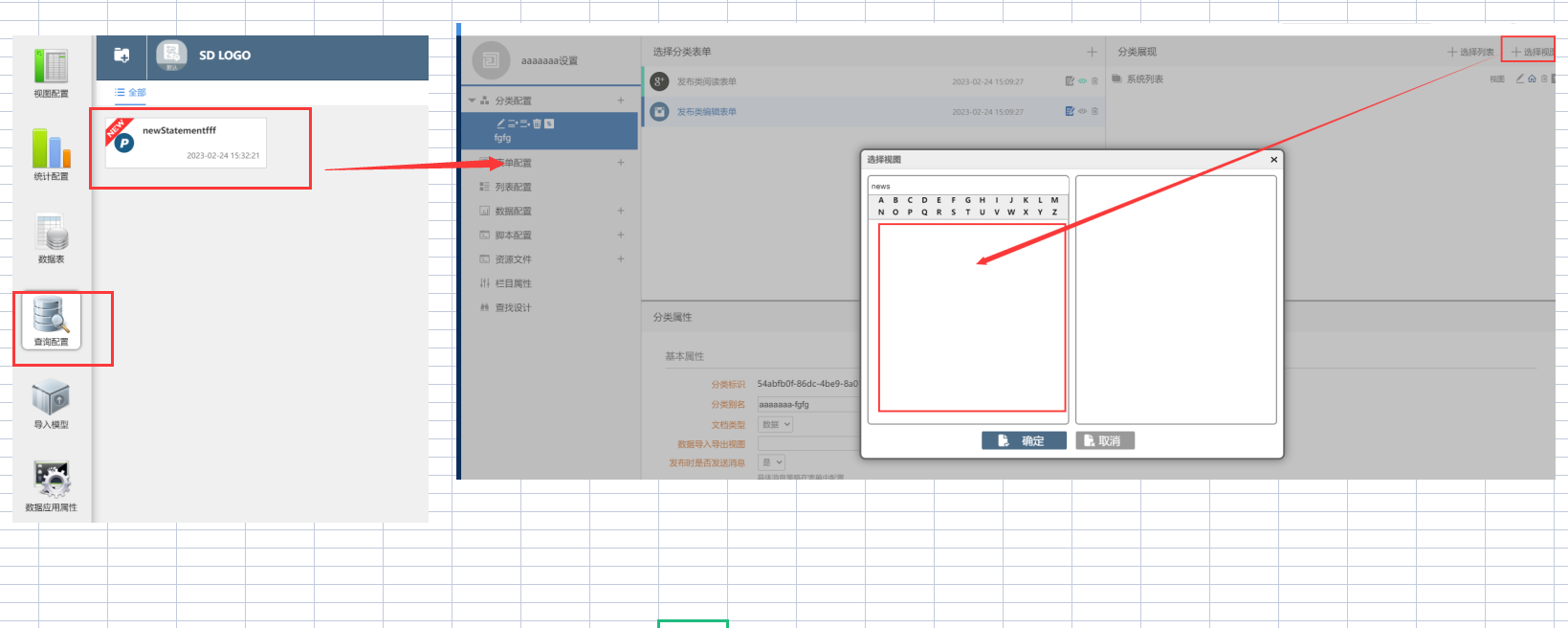Click the 数据导入导出视图 field
The width and height of the screenshot is (1568, 628).
click(x=808, y=443)
